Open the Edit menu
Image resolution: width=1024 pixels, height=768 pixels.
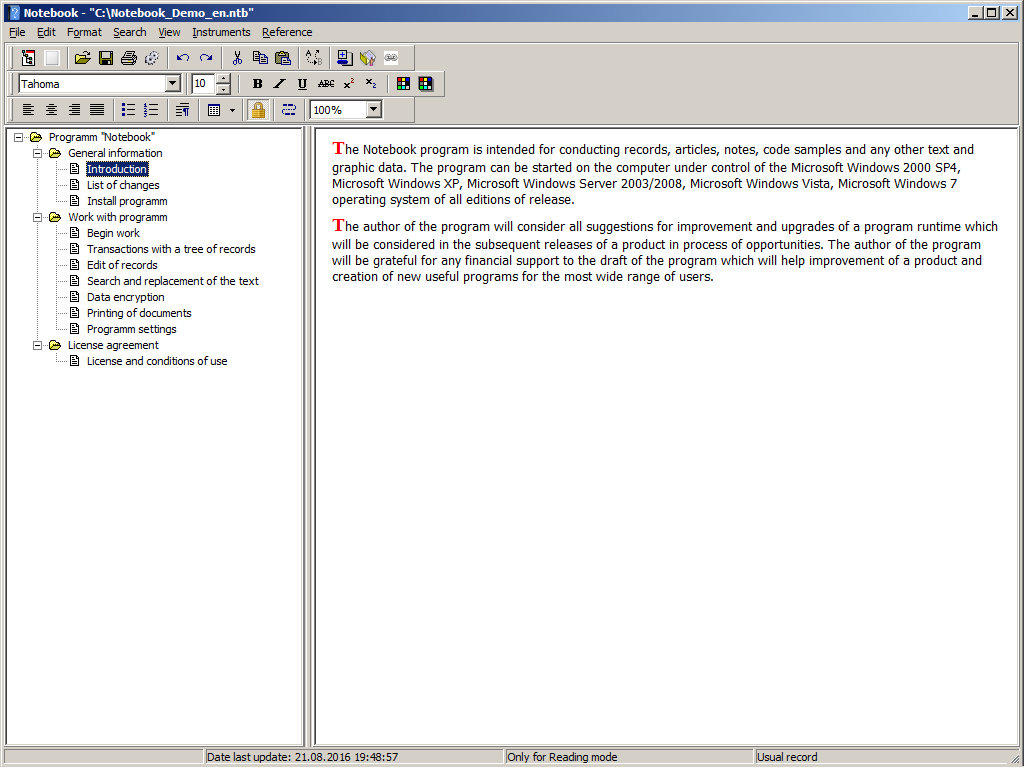(46, 32)
